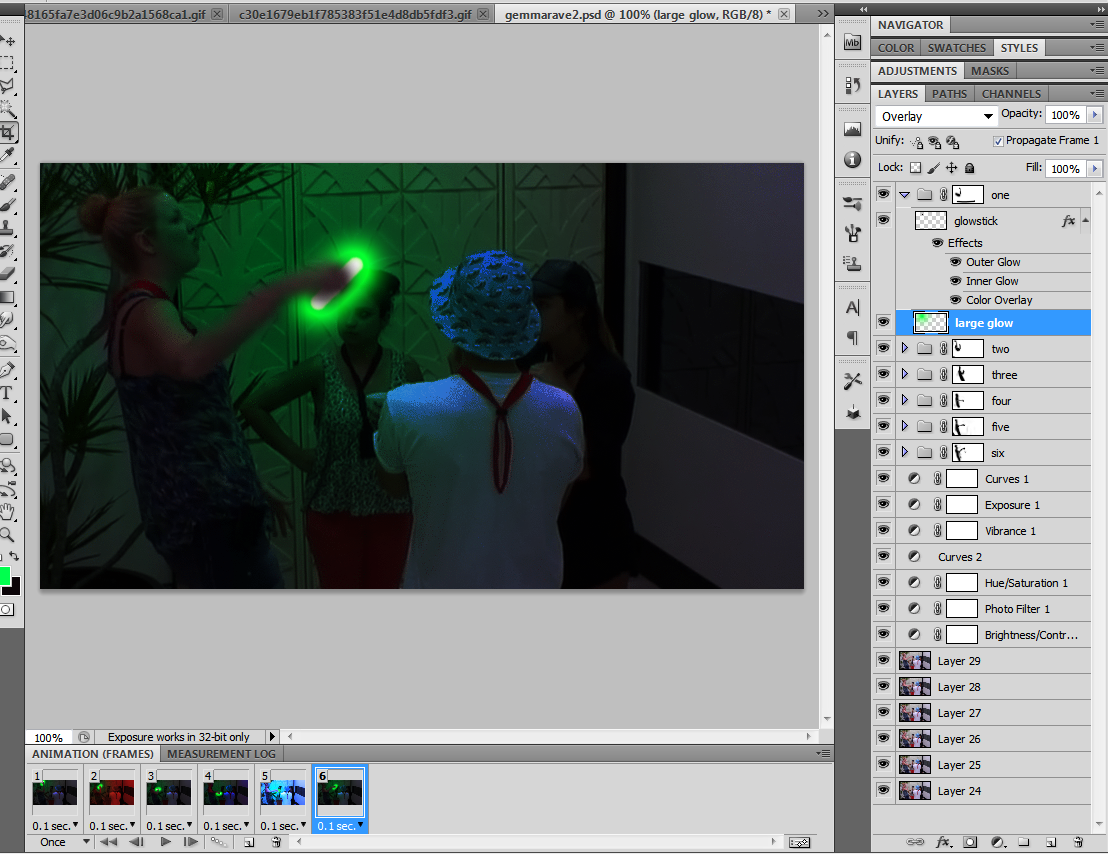Select the Clone Stamp tool

7,227
